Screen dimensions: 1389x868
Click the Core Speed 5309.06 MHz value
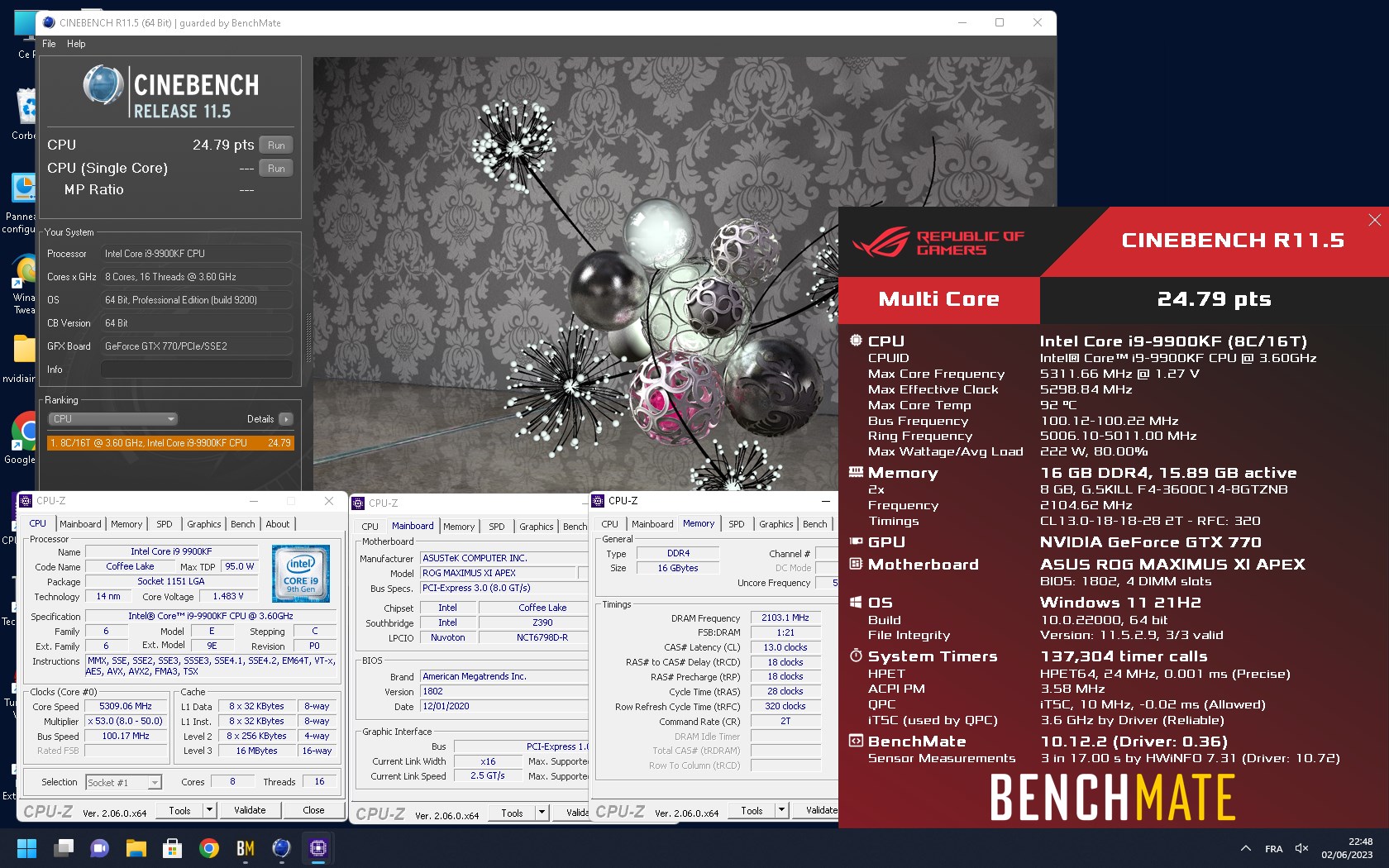[x=126, y=707]
